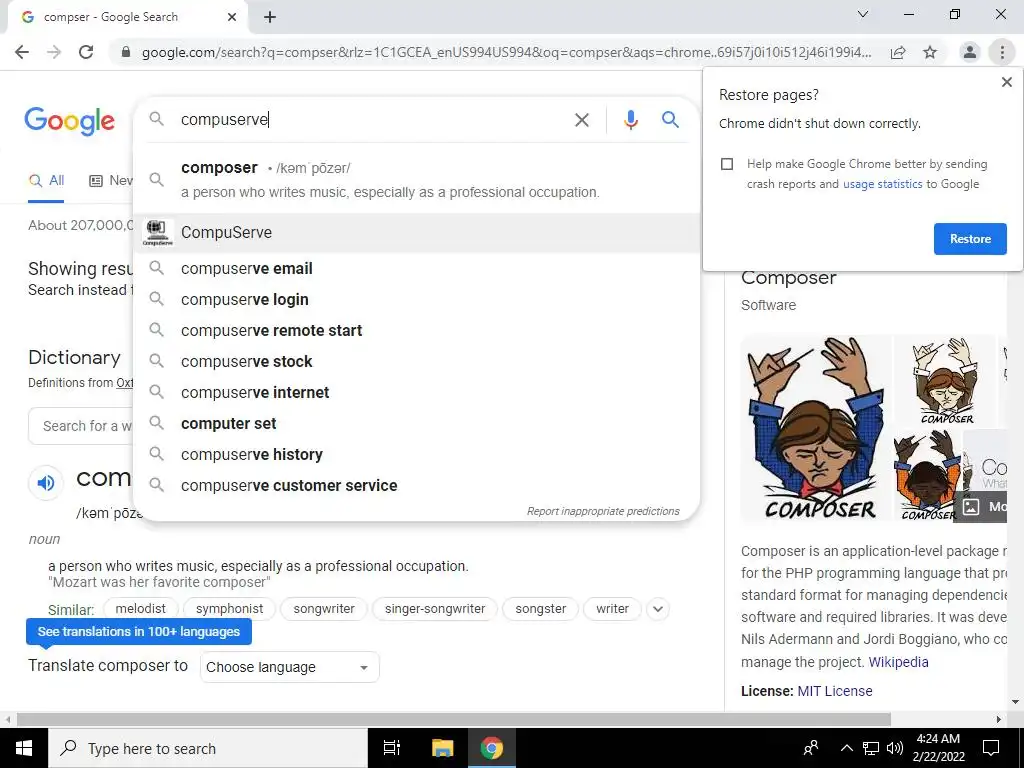The height and width of the screenshot is (768, 1024).
Task: Click the volume speaker tray icon
Action: 895,748
